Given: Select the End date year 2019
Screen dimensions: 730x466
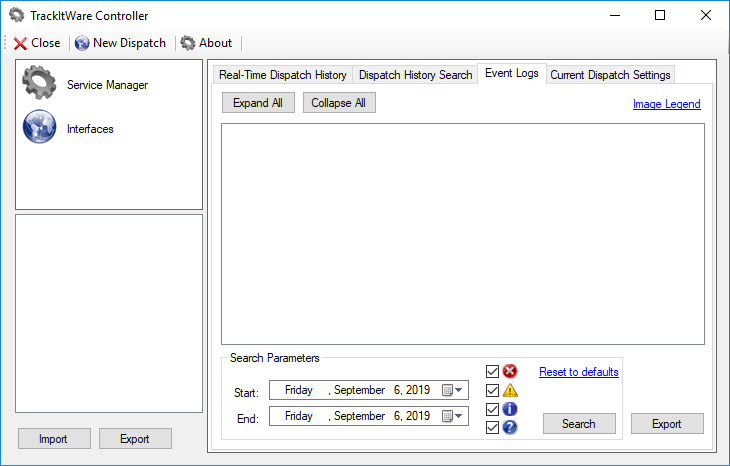Looking at the screenshot, I should (418, 416).
